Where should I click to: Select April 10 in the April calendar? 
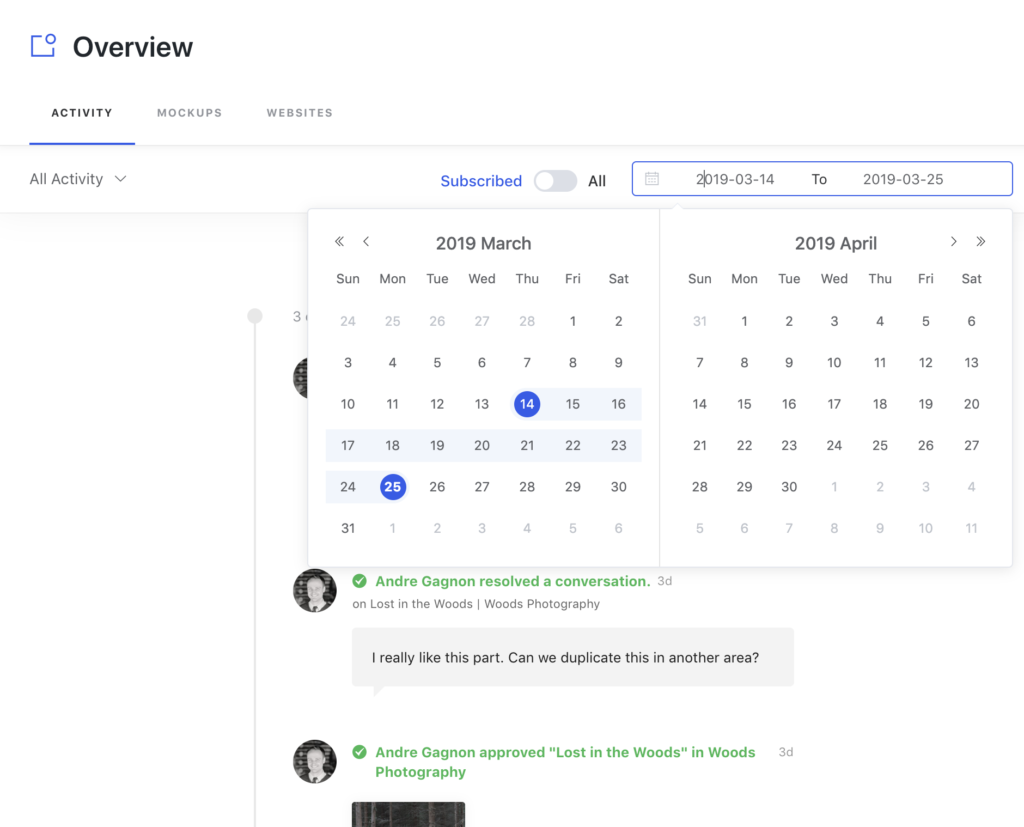(834, 362)
